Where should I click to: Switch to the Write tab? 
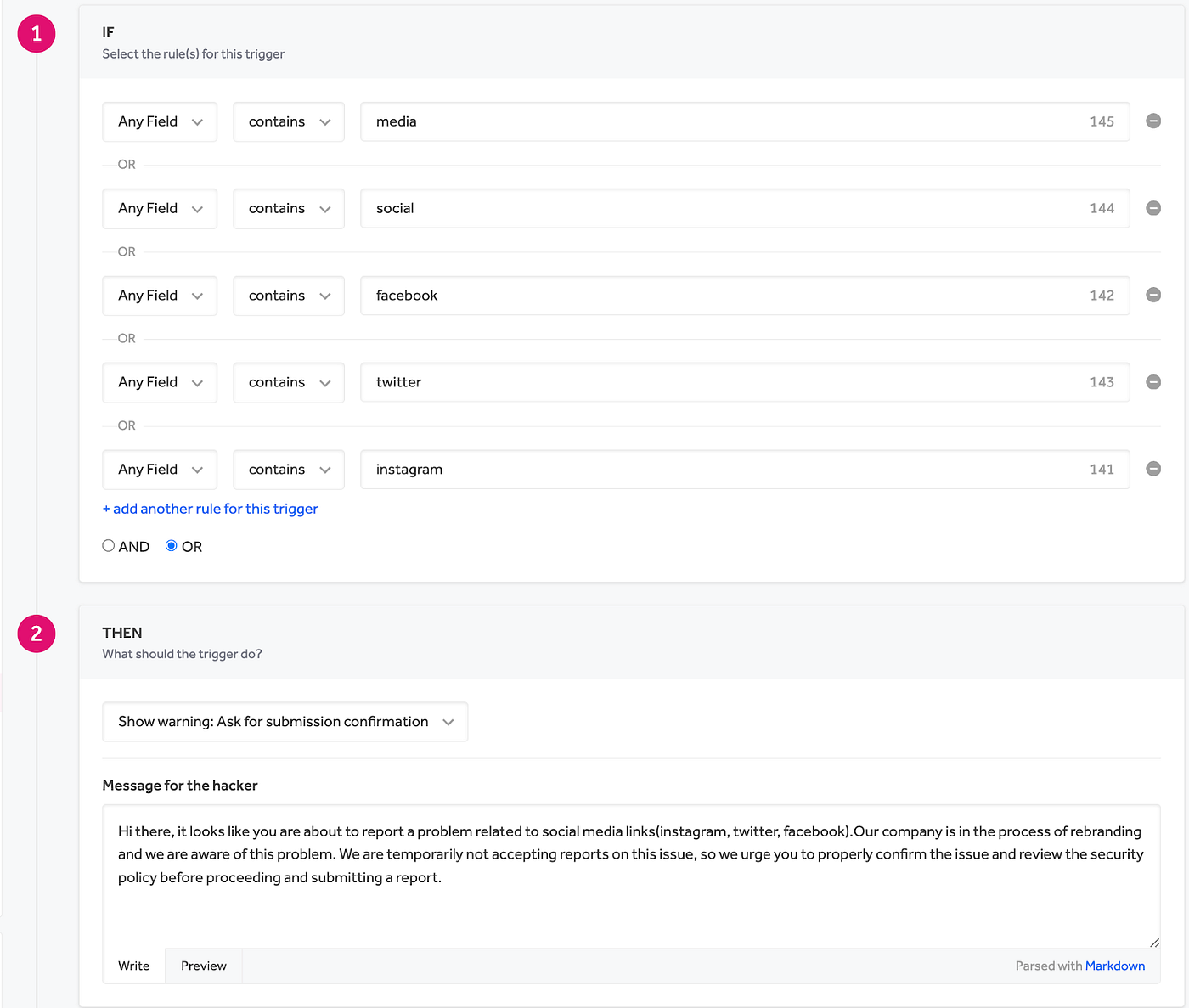[134, 966]
